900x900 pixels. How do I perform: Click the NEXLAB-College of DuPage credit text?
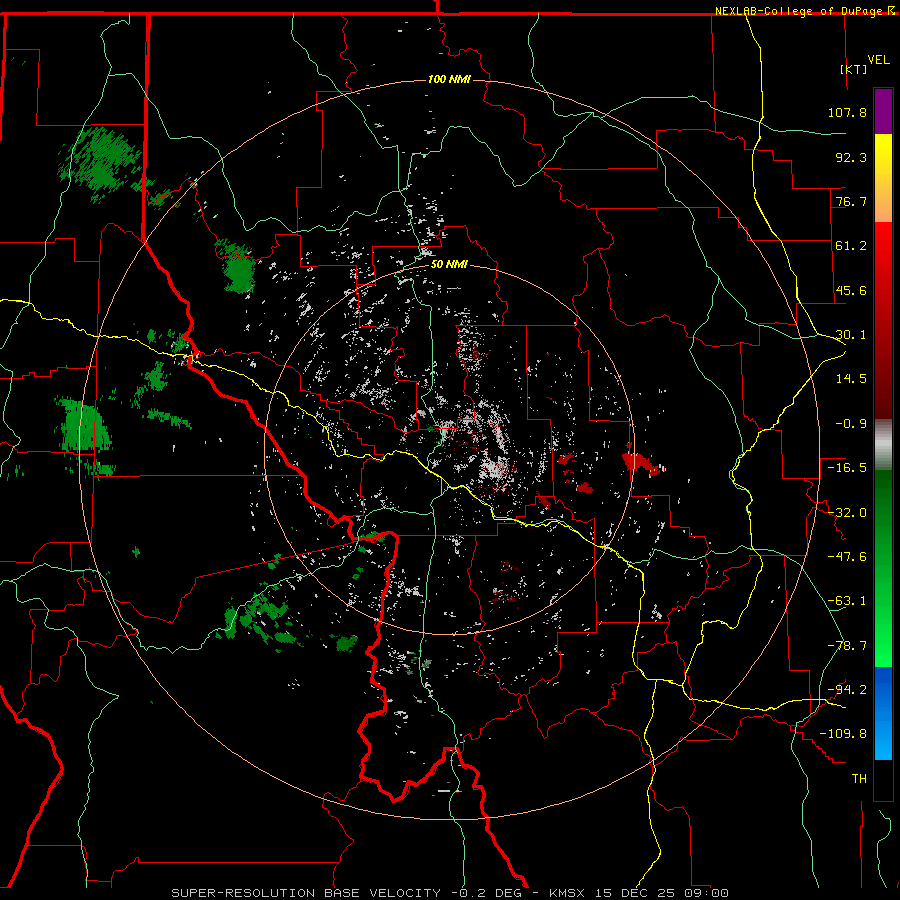(x=800, y=11)
